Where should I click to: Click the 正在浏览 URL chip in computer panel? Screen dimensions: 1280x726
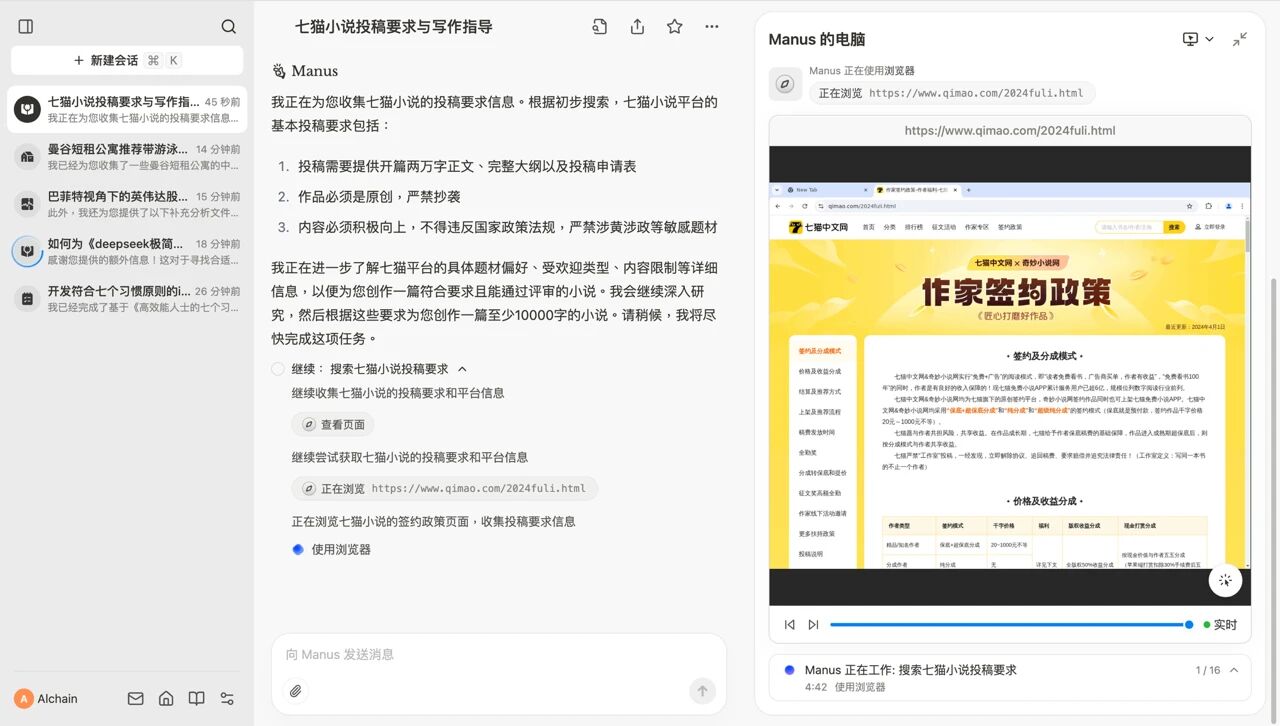[x=952, y=93]
